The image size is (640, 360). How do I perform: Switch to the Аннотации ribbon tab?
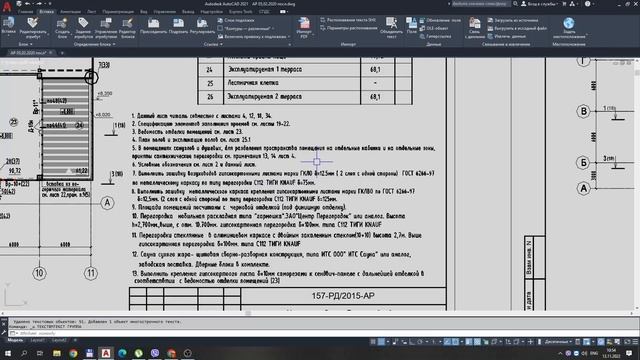(x=70, y=11)
